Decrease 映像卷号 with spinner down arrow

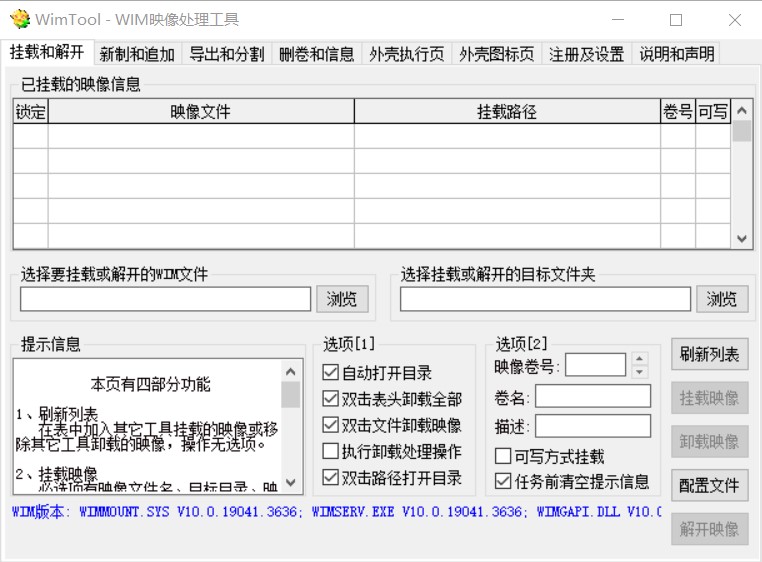click(x=640, y=371)
